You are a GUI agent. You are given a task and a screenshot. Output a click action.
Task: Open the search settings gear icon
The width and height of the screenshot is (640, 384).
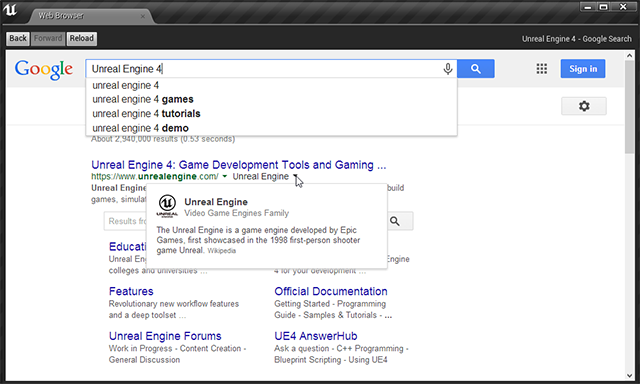pos(584,106)
